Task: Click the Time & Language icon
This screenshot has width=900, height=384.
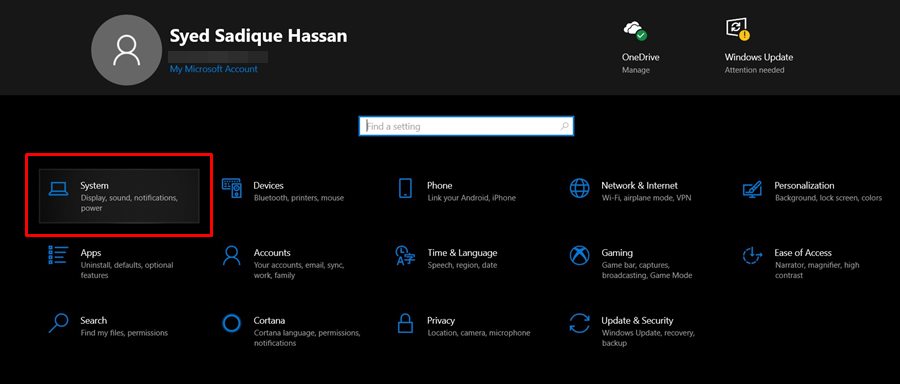Action: coord(405,255)
